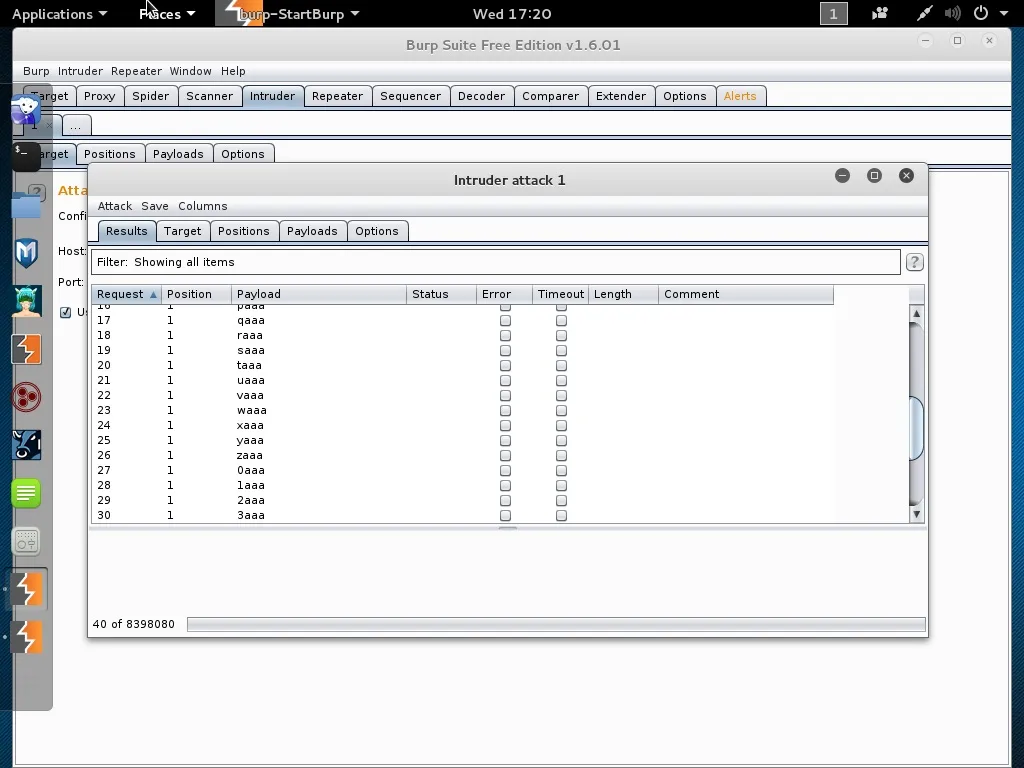Toggle Timeout checkbox for request 30
The width and height of the screenshot is (1024, 768).
pos(562,516)
